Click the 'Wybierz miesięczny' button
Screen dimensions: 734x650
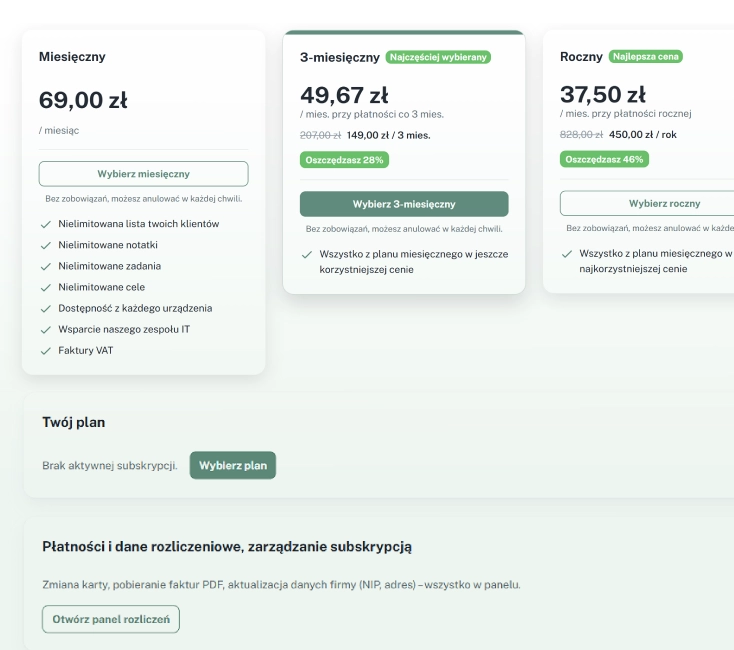(143, 174)
